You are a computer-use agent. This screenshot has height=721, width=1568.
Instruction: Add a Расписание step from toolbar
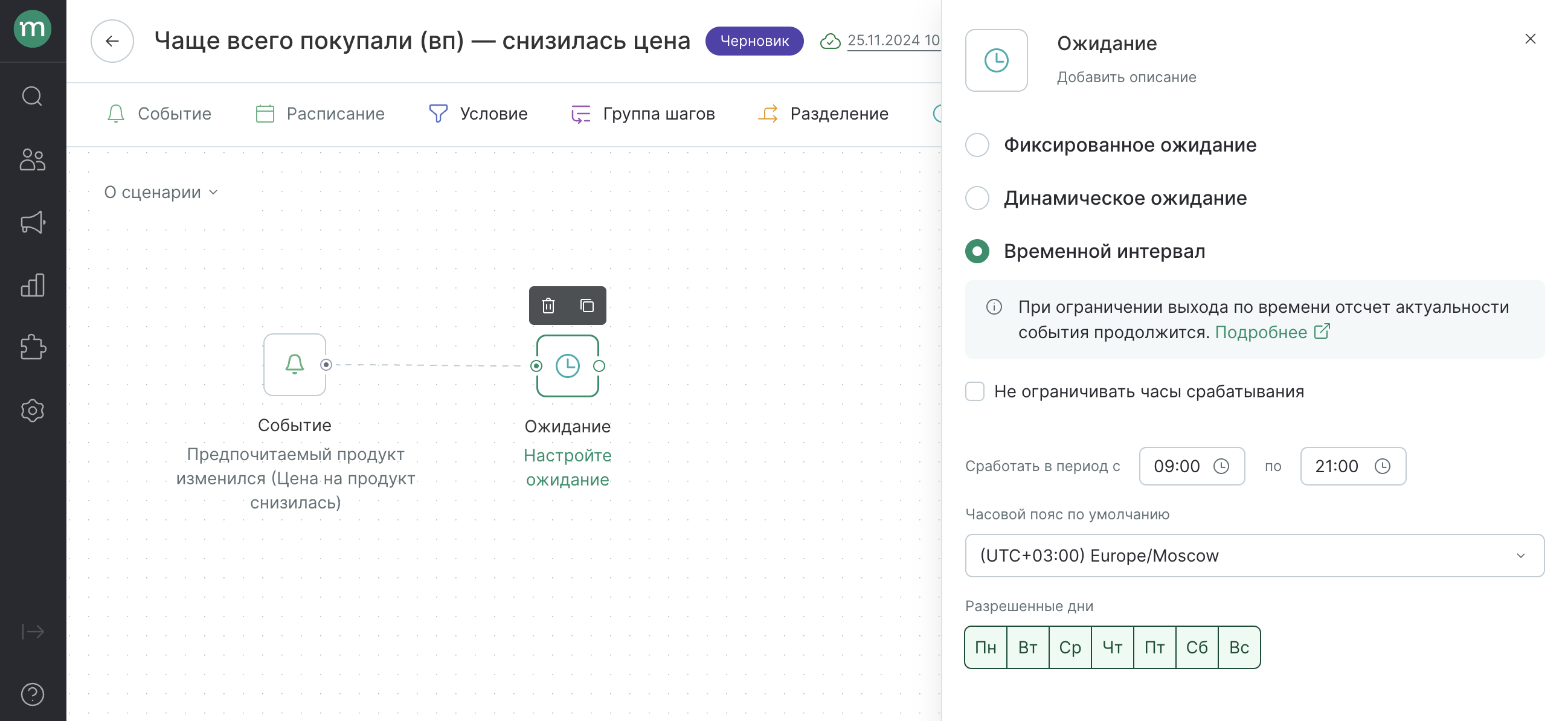(320, 114)
